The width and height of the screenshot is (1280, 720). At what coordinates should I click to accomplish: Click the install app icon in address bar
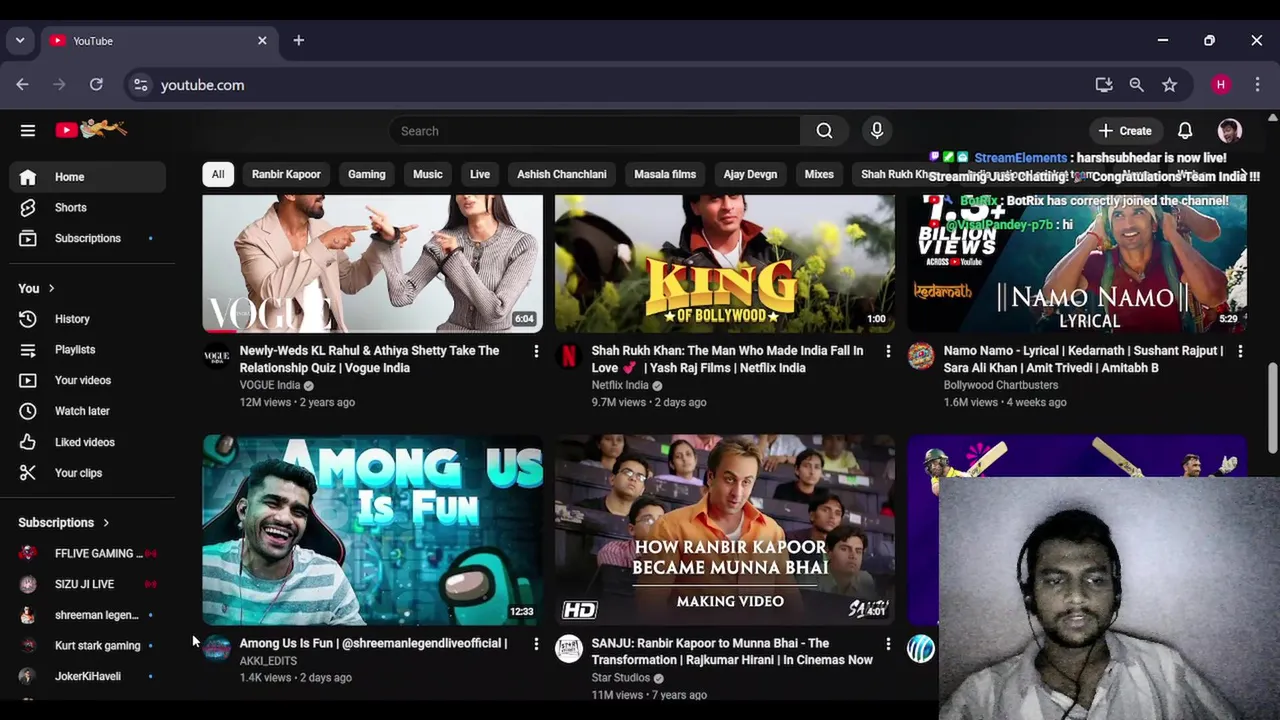tap(1104, 85)
